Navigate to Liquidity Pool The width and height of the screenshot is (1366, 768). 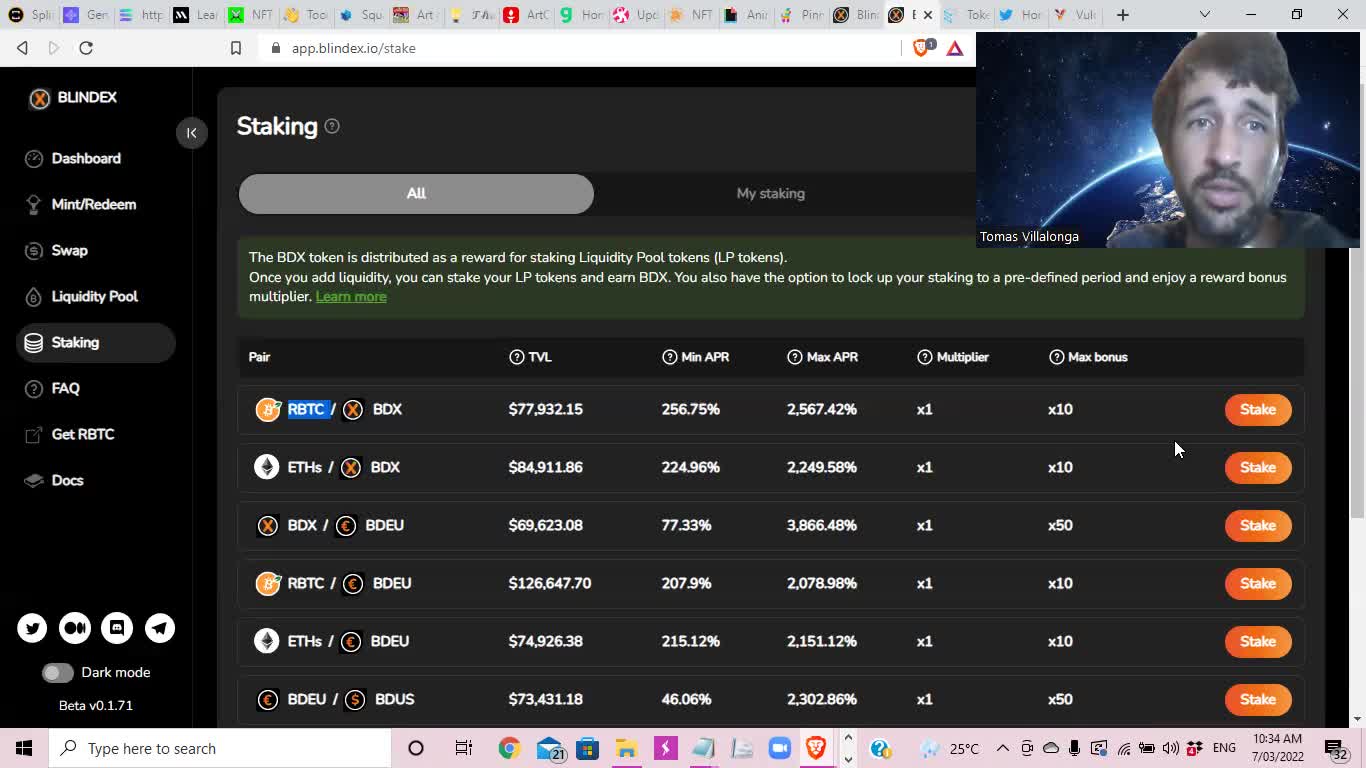(96, 296)
